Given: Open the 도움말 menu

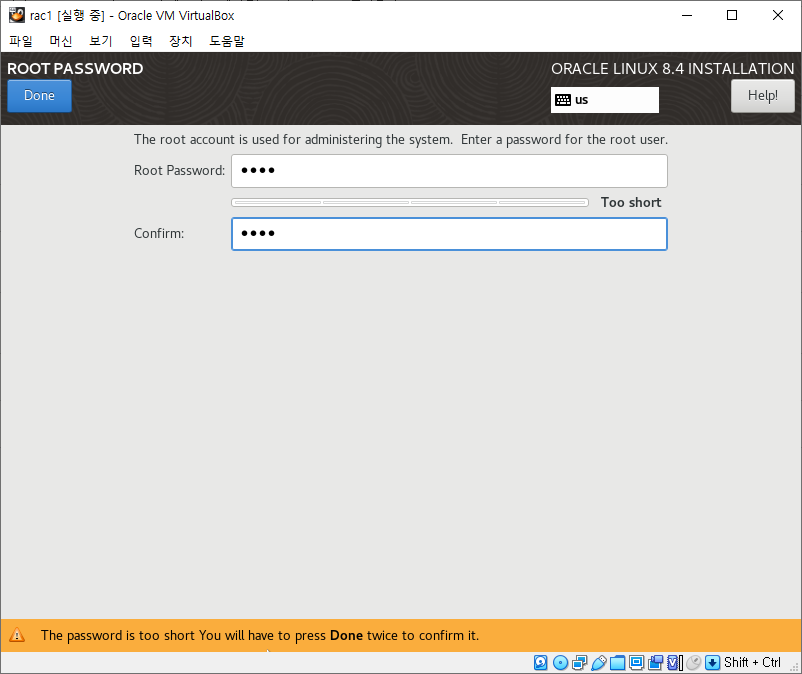Looking at the screenshot, I should point(227,41).
